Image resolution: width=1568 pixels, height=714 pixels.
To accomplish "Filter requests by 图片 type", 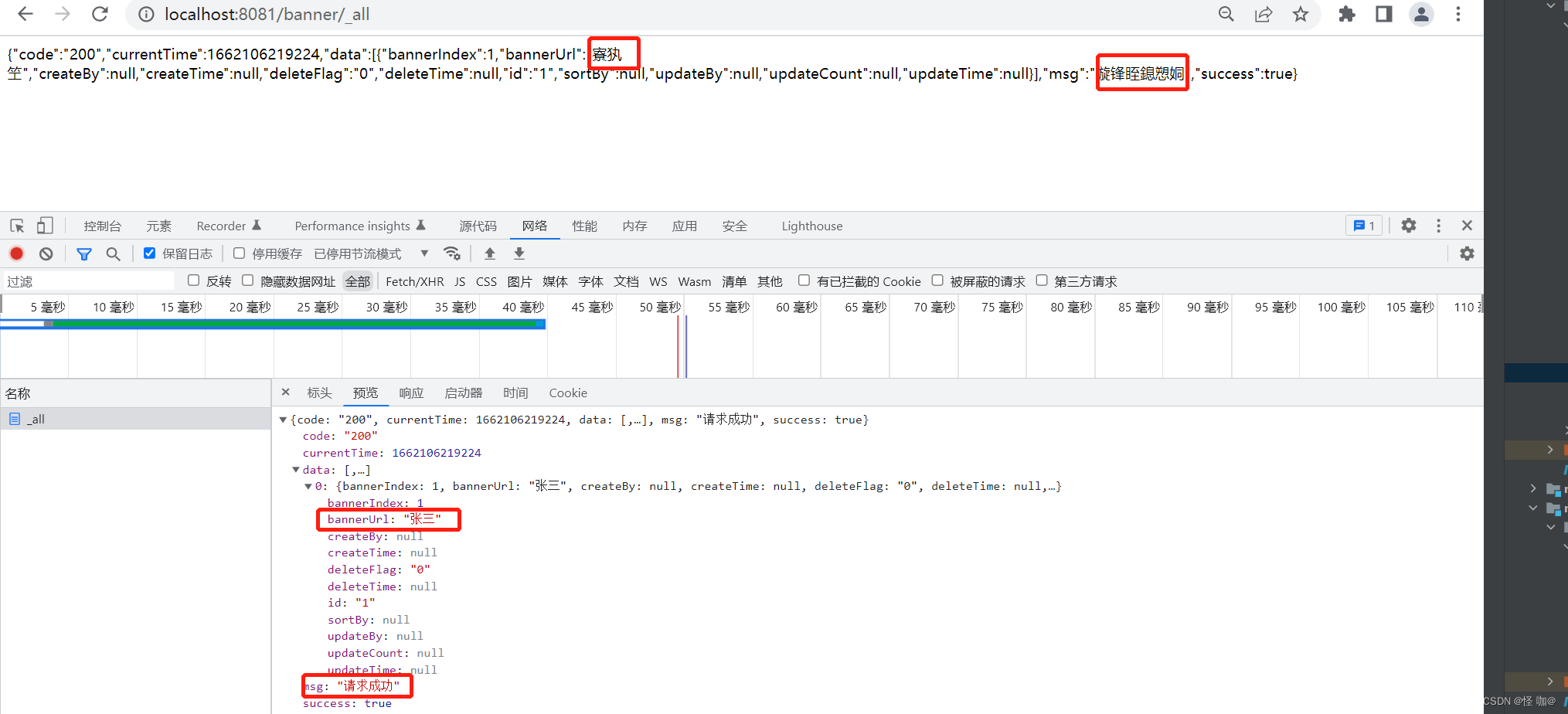I will (519, 281).
